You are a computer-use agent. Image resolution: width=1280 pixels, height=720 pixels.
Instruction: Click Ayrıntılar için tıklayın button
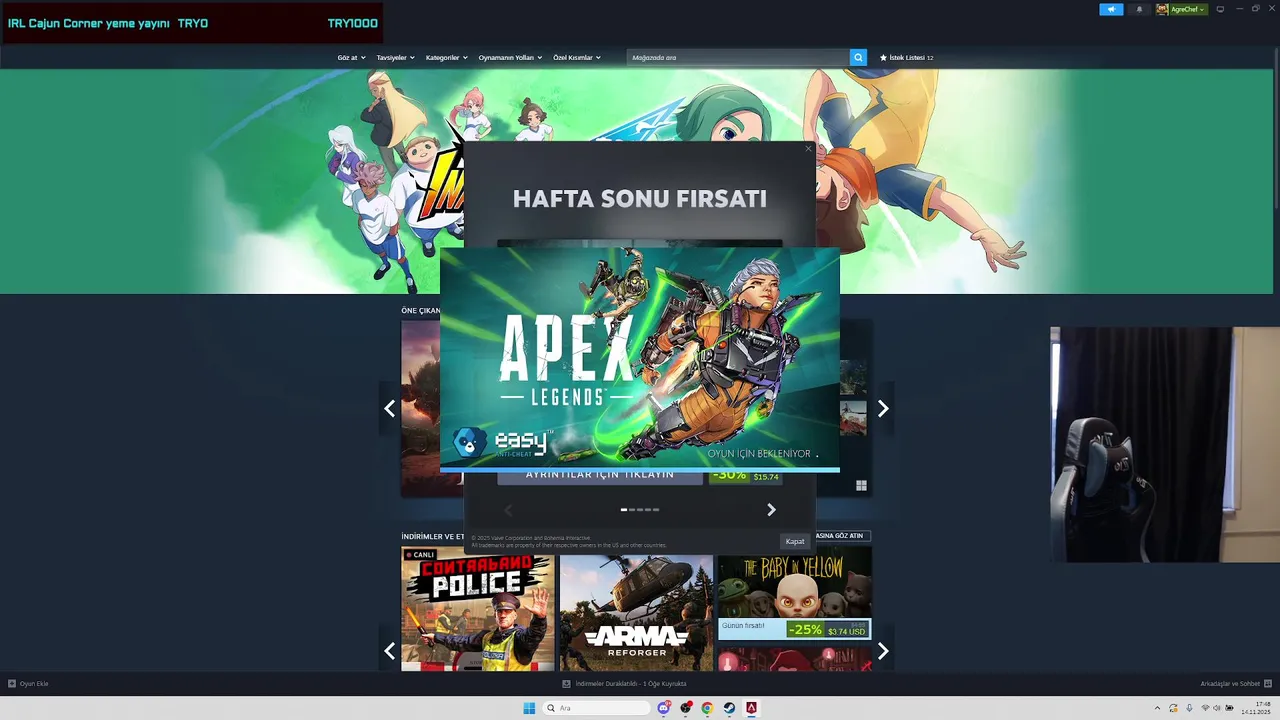(x=600, y=477)
